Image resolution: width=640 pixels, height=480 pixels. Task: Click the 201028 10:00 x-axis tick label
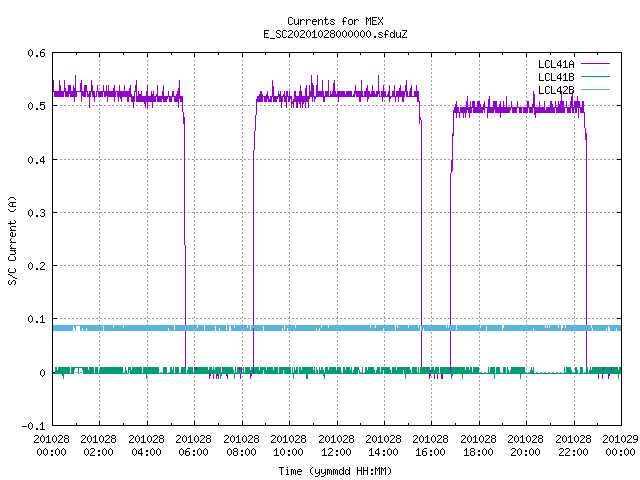pos(289,446)
